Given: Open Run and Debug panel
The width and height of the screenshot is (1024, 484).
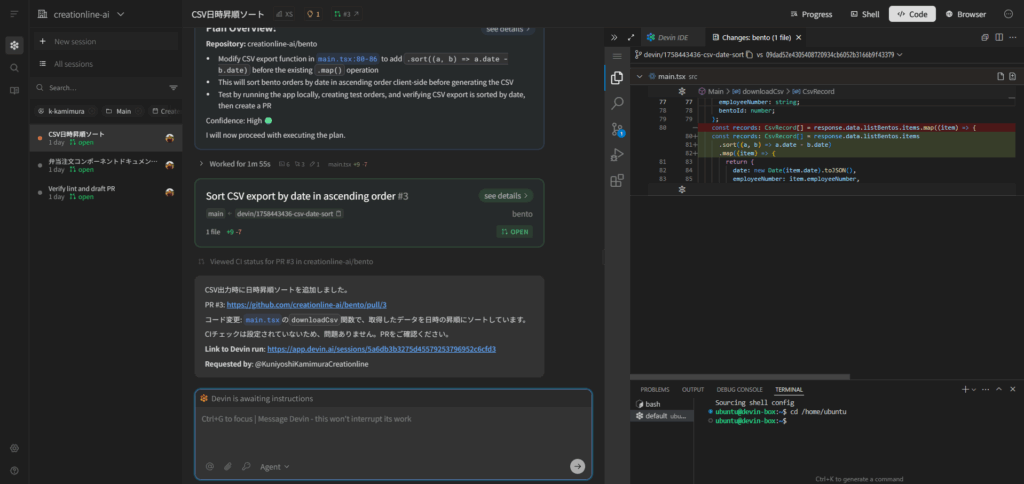Looking at the screenshot, I should tap(618, 155).
